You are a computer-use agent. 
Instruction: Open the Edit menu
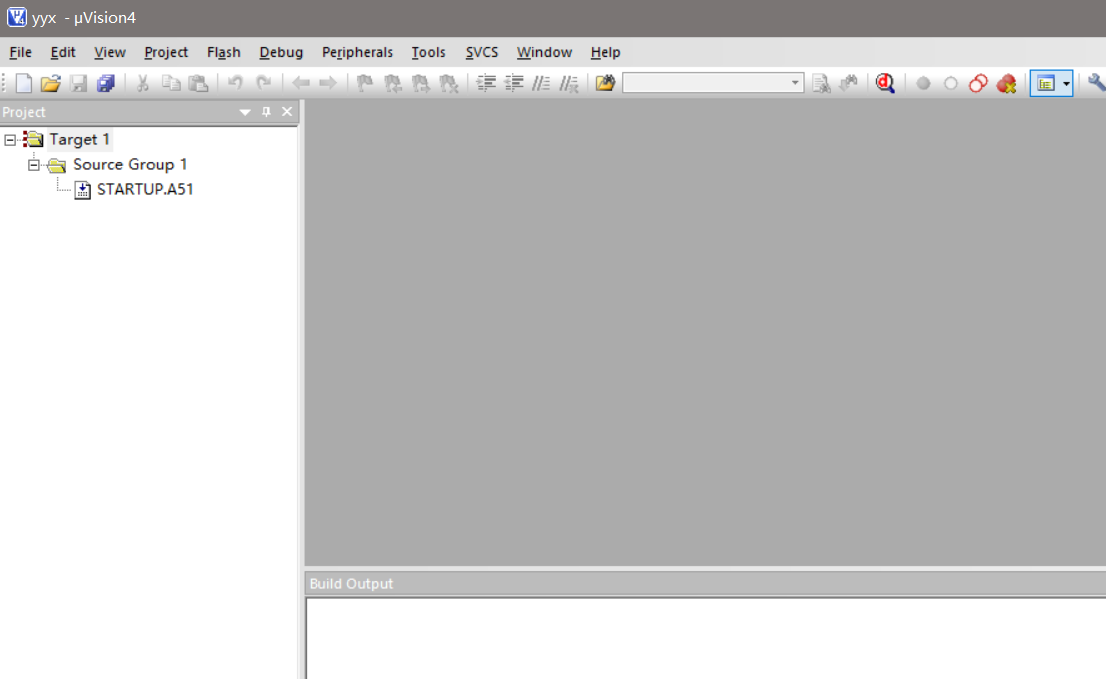63,52
